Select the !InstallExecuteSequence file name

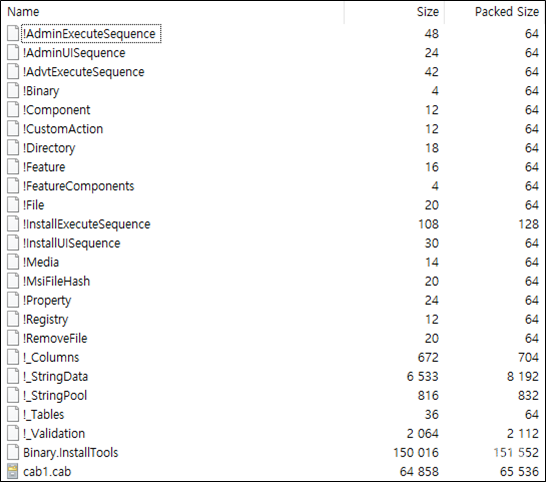point(87,224)
